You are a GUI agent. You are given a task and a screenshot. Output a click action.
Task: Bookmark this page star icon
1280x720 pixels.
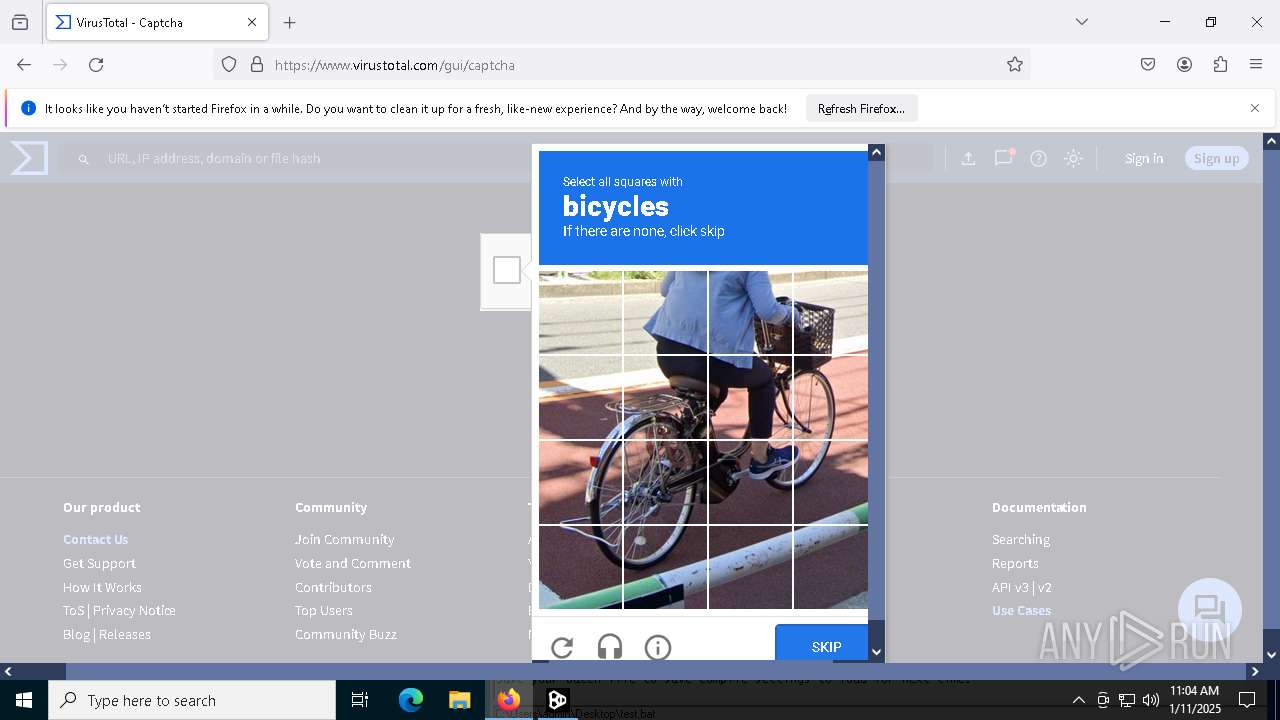click(x=1015, y=64)
